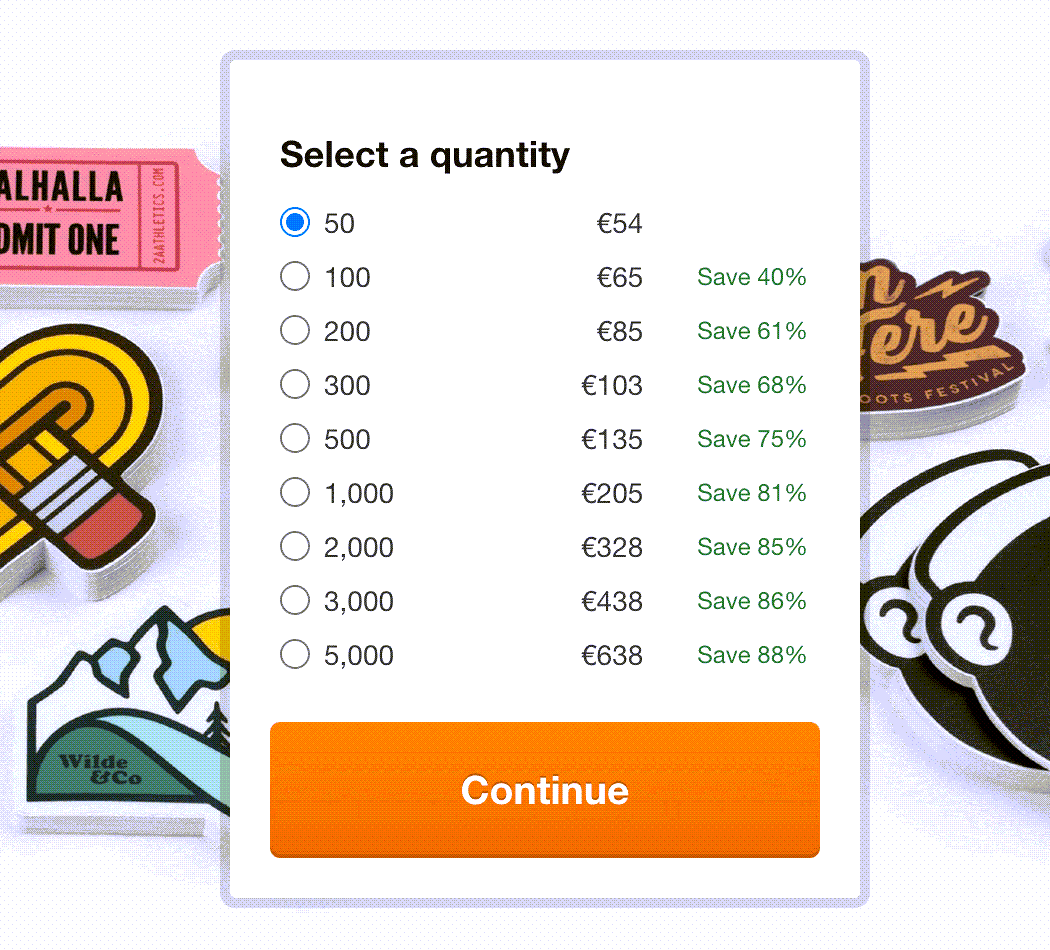Pick the 300 quantity radio button
This screenshot has height=950, width=1050.
click(295, 384)
